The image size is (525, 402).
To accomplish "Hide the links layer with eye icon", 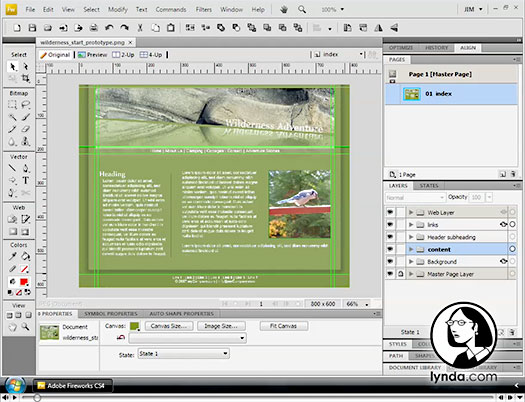I will pyautogui.click(x=390, y=225).
